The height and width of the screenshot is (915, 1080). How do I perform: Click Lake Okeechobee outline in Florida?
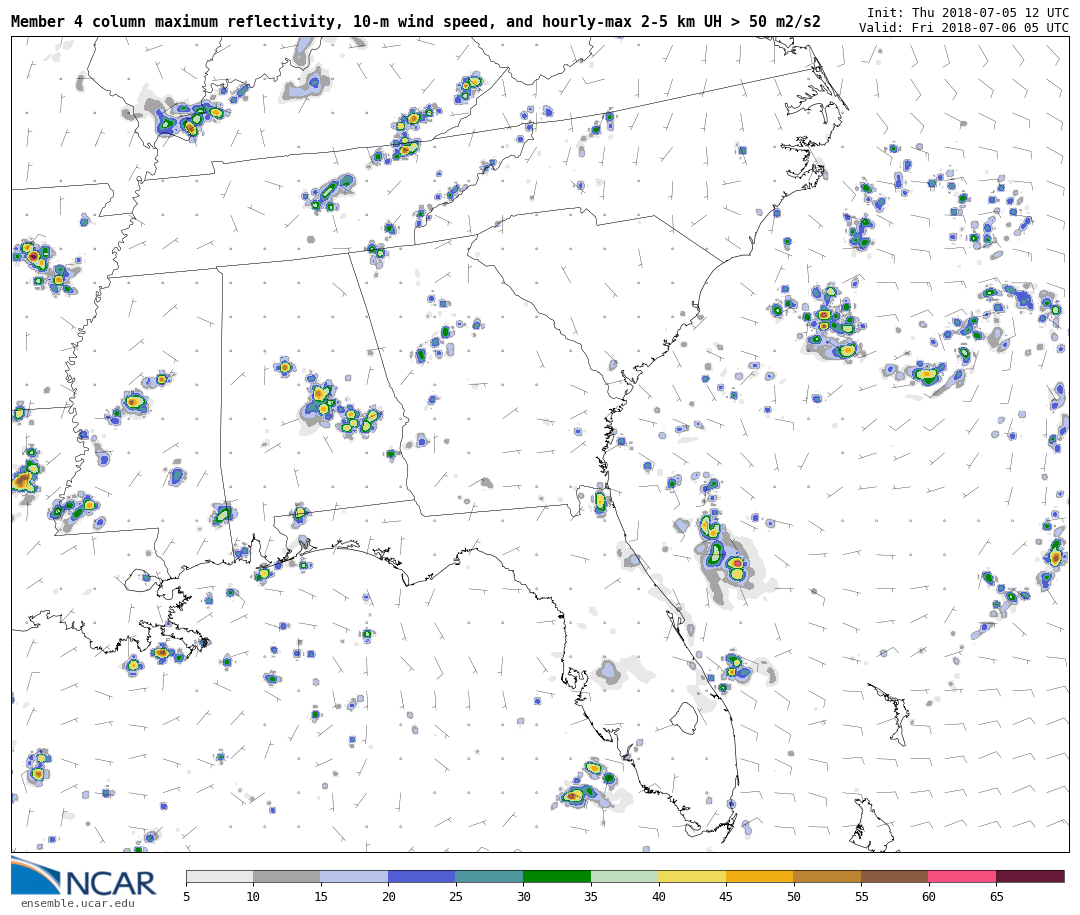684,717
